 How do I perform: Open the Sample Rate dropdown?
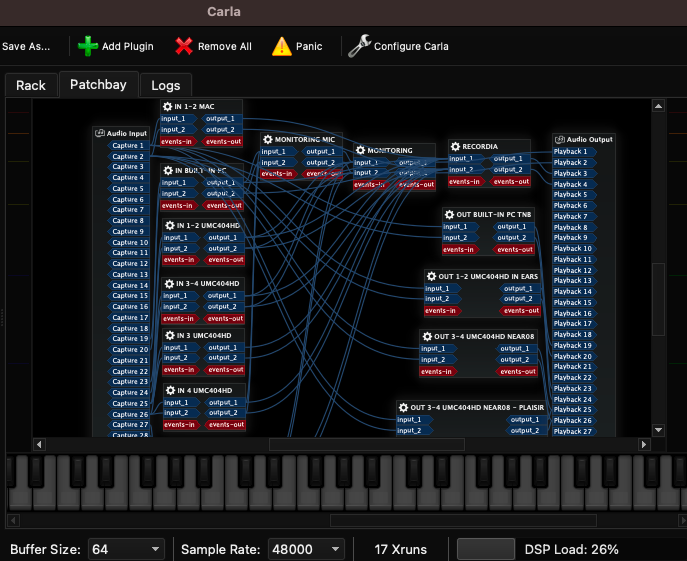(306, 549)
